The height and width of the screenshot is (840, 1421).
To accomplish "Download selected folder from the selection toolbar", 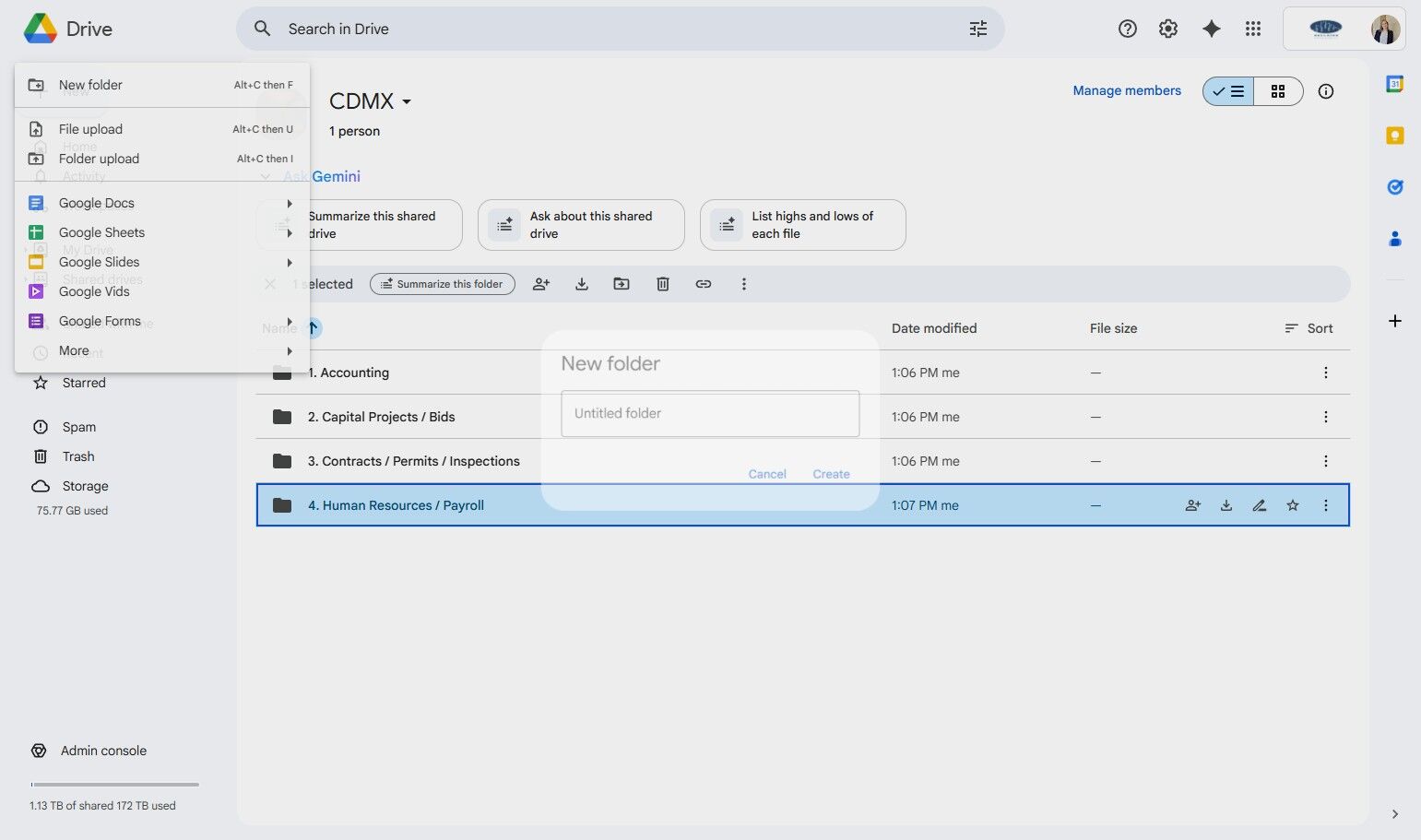I will (x=582, y=284).
